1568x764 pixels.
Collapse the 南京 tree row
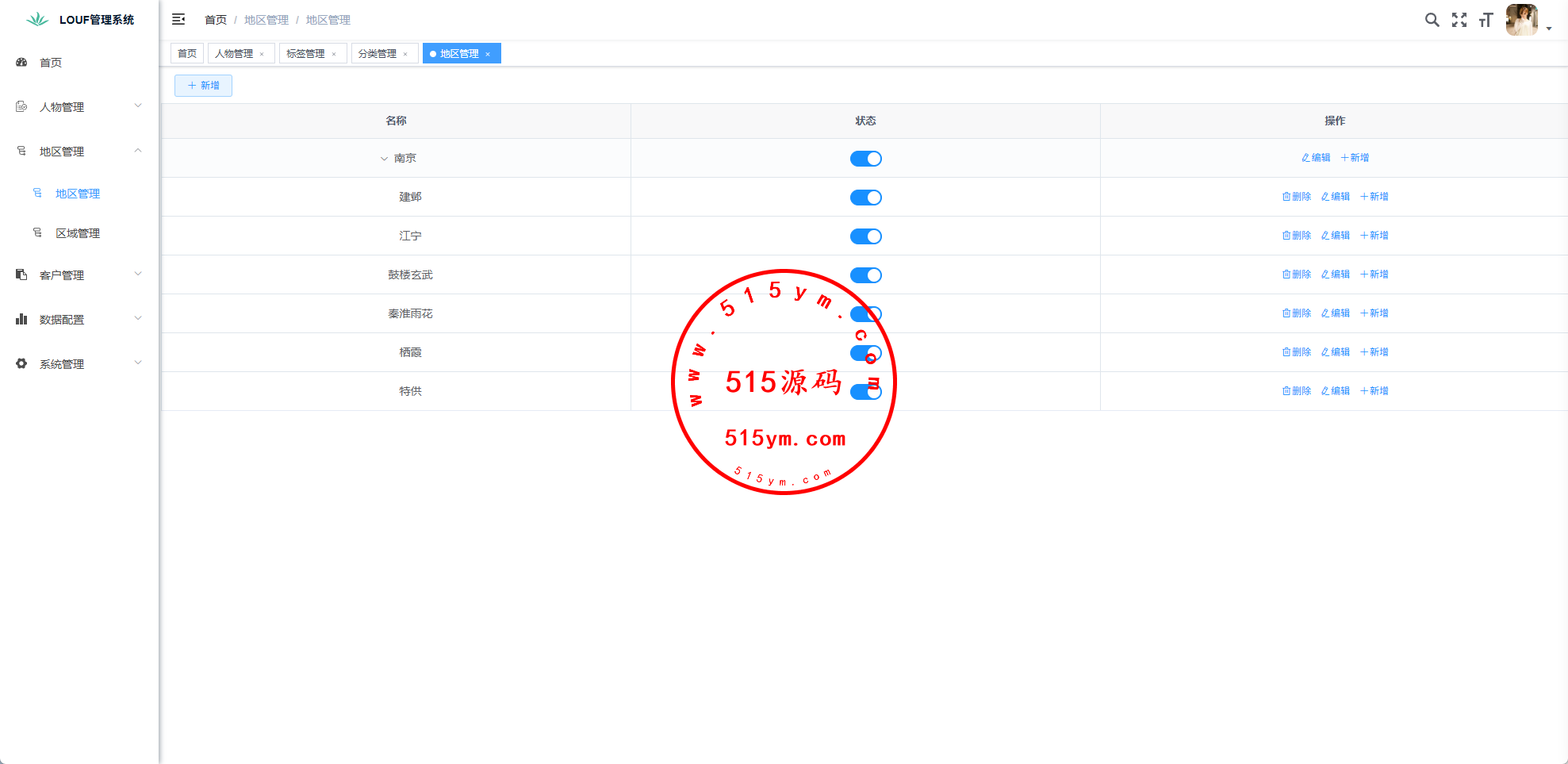click(x=384, y=159)
